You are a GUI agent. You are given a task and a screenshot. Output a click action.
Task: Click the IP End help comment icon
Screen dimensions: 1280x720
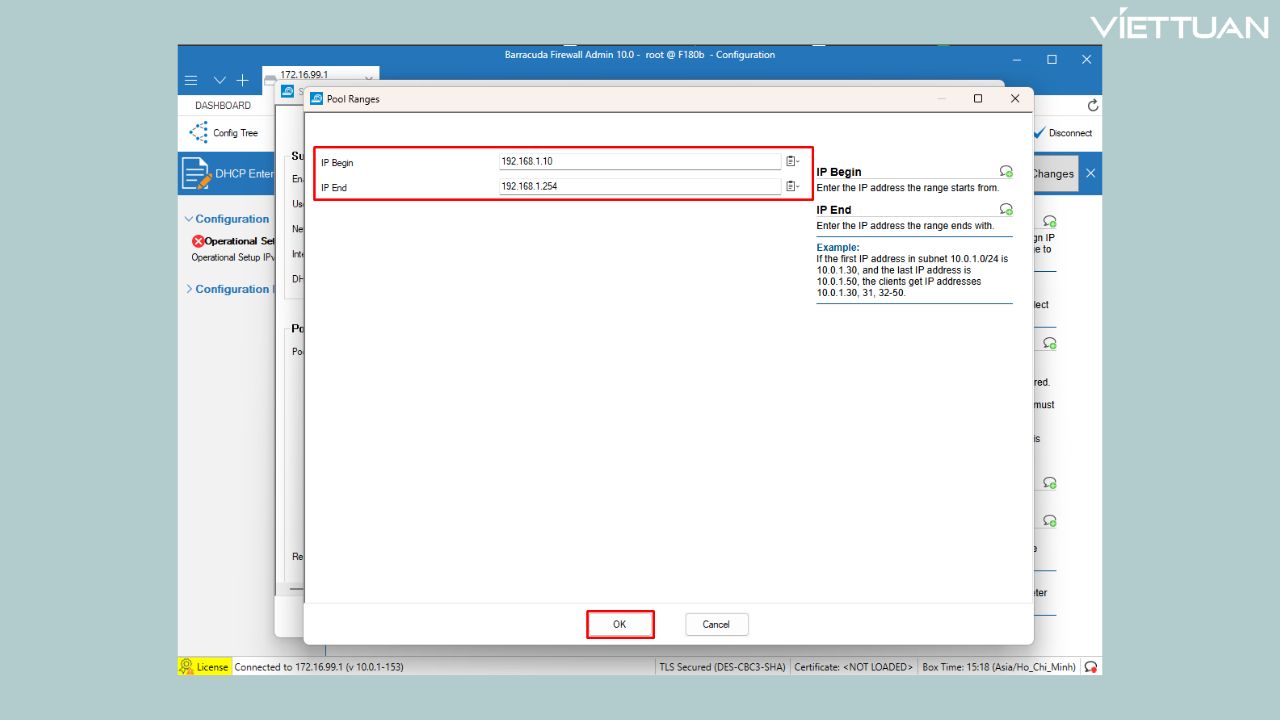coord(1005,209)
